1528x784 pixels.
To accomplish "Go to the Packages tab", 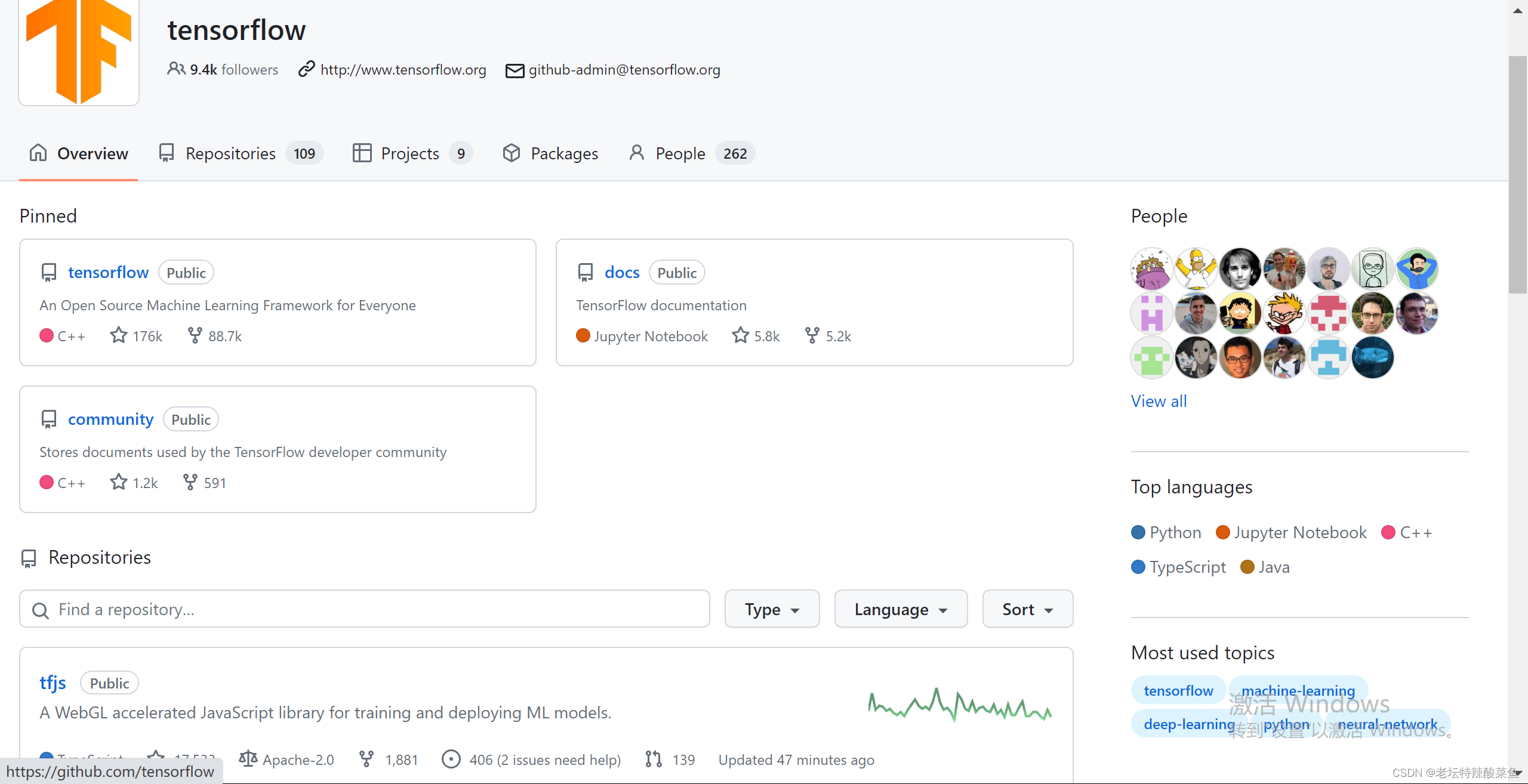I will (550, 153).
